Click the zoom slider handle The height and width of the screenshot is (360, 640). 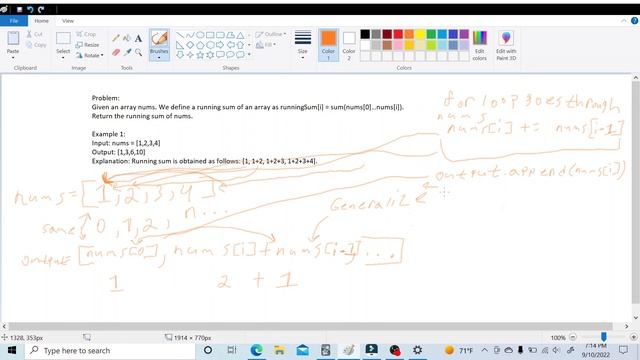pyautogui.click(x=604, y=337)
